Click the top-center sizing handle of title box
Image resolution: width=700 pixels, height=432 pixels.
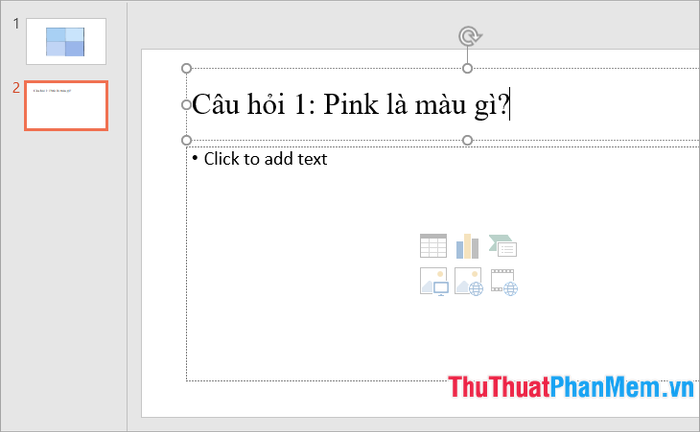[x=467, y=68]
